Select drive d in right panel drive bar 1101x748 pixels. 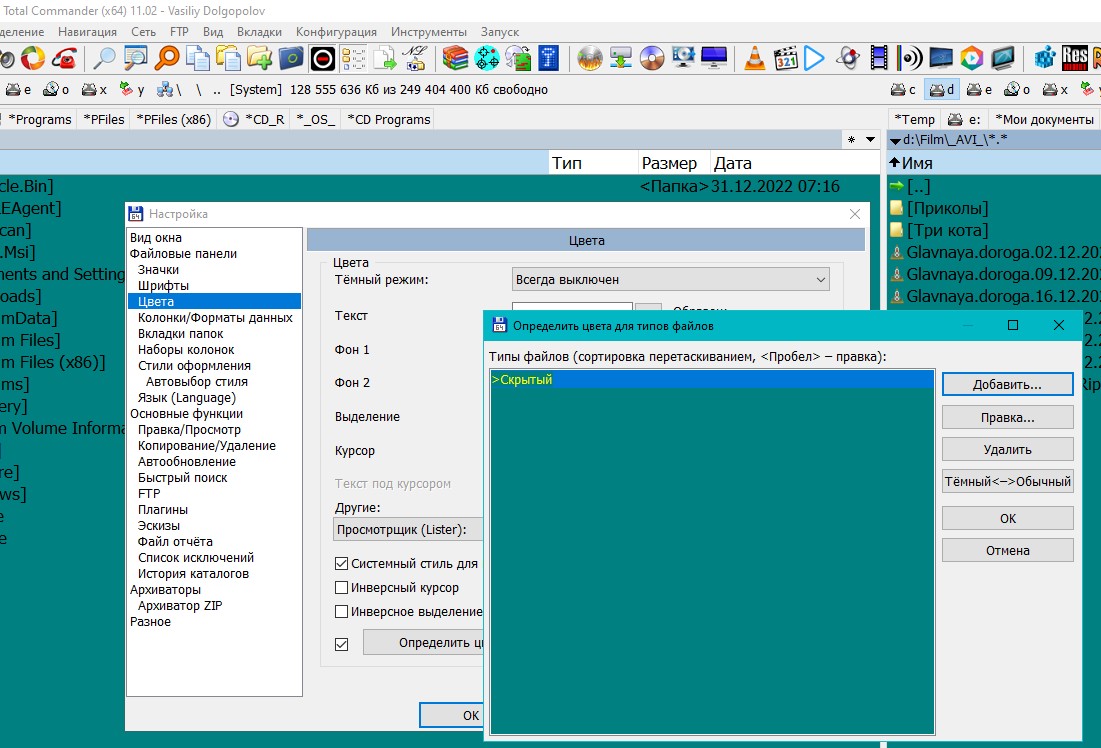click(x=942, y=90)
